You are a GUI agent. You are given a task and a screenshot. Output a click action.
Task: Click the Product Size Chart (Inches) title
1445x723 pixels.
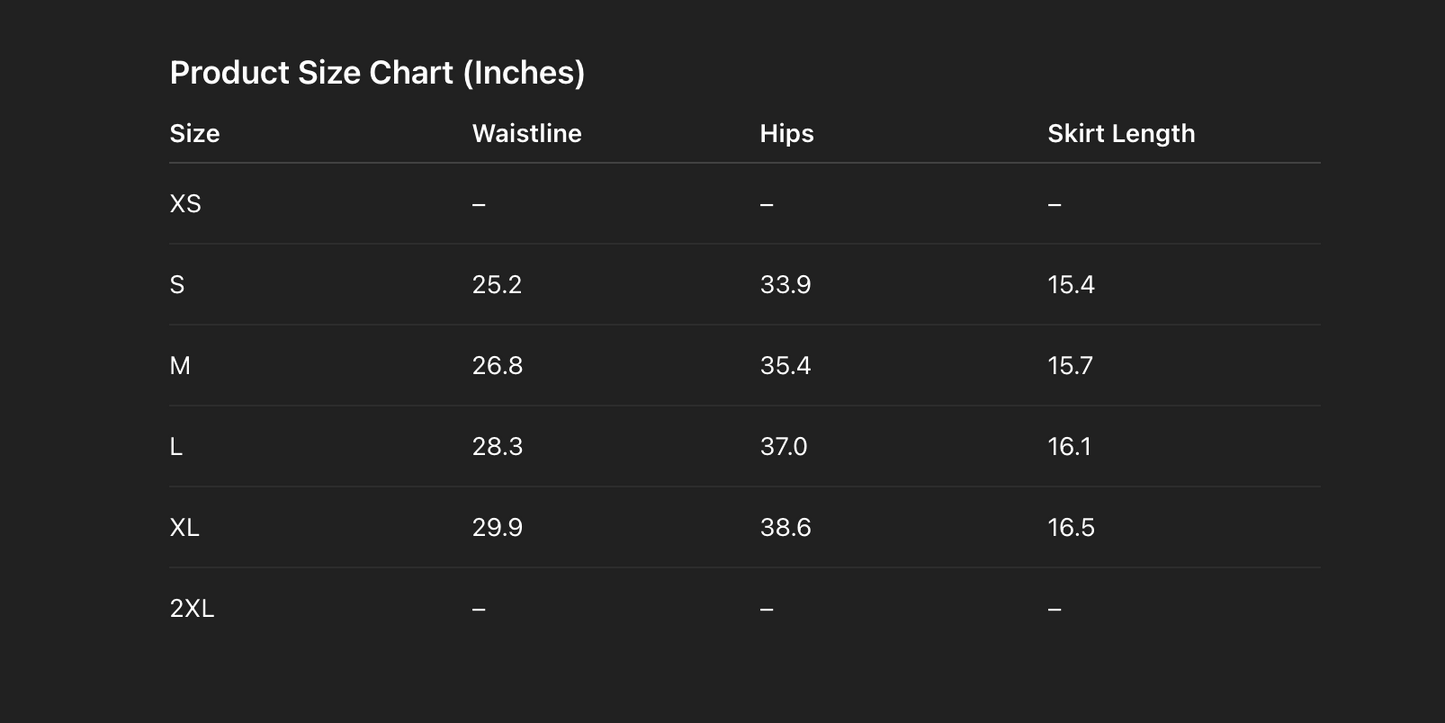(377, 73)
